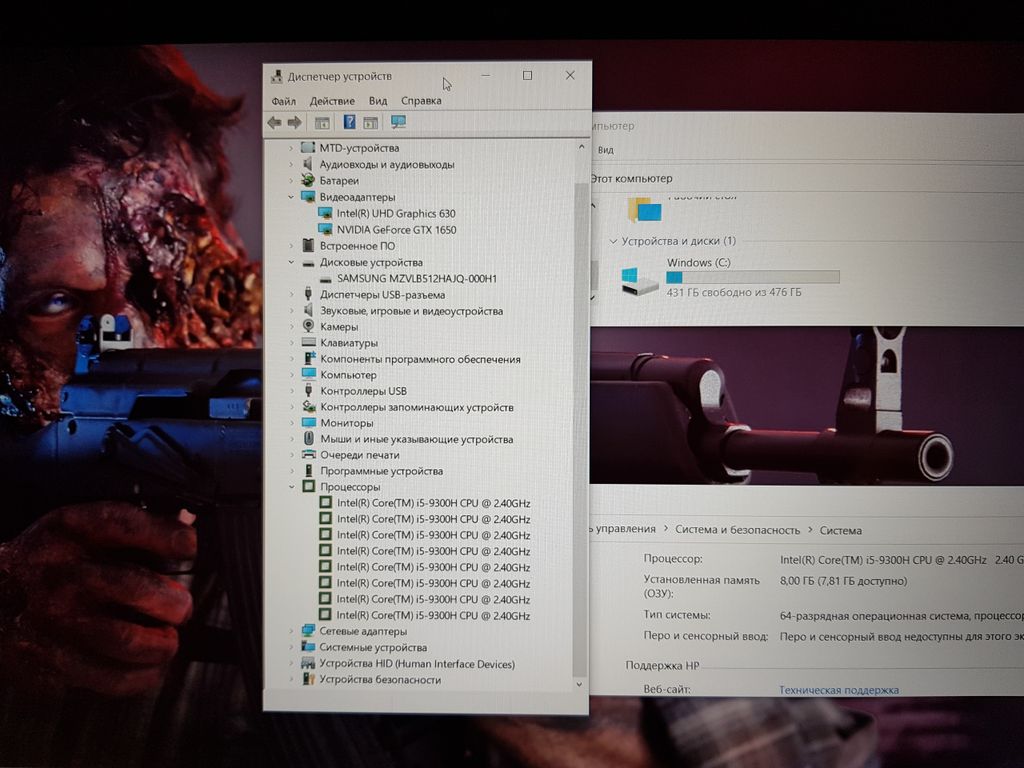The height and width of the screenshot is (768, 1024).
Task: Open the Справка menu
Action: [421, 101]
